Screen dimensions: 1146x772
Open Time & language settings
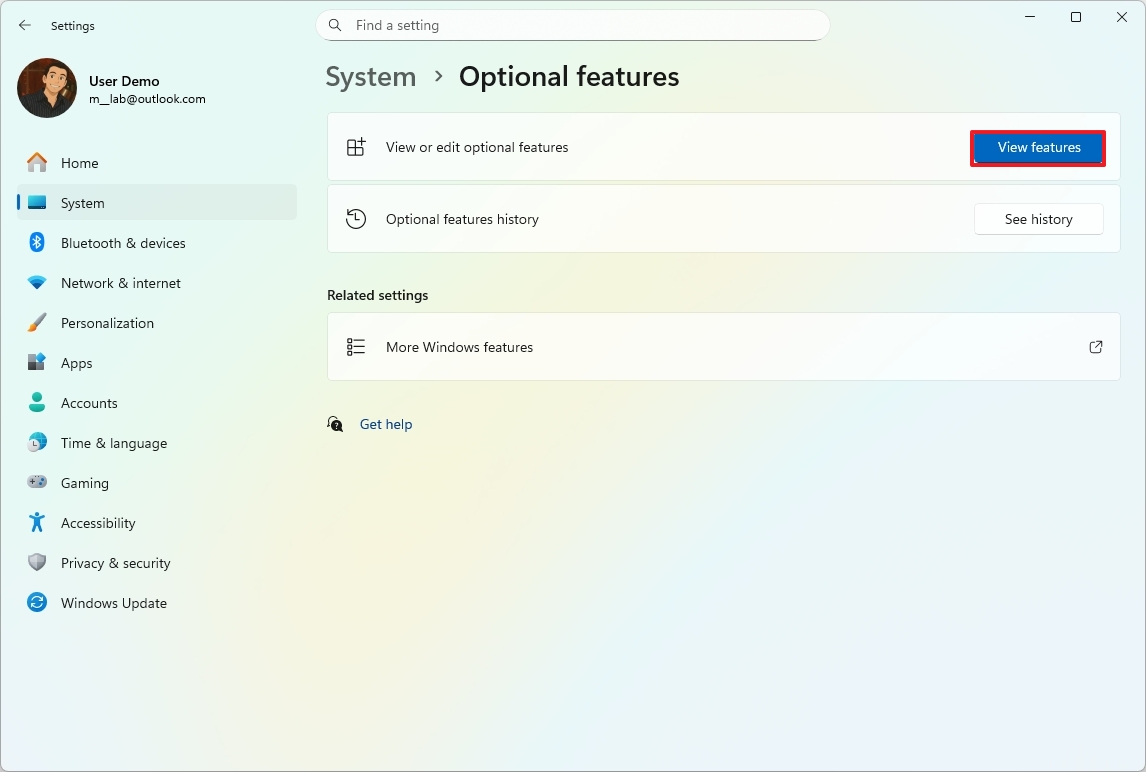pos(113,443)
